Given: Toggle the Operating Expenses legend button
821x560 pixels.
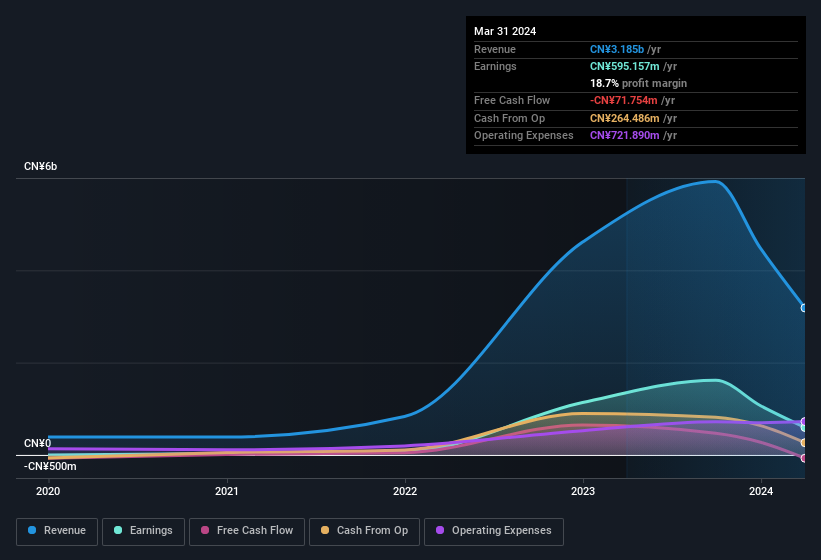Looking at the screenshot, I should click(494, 532).
